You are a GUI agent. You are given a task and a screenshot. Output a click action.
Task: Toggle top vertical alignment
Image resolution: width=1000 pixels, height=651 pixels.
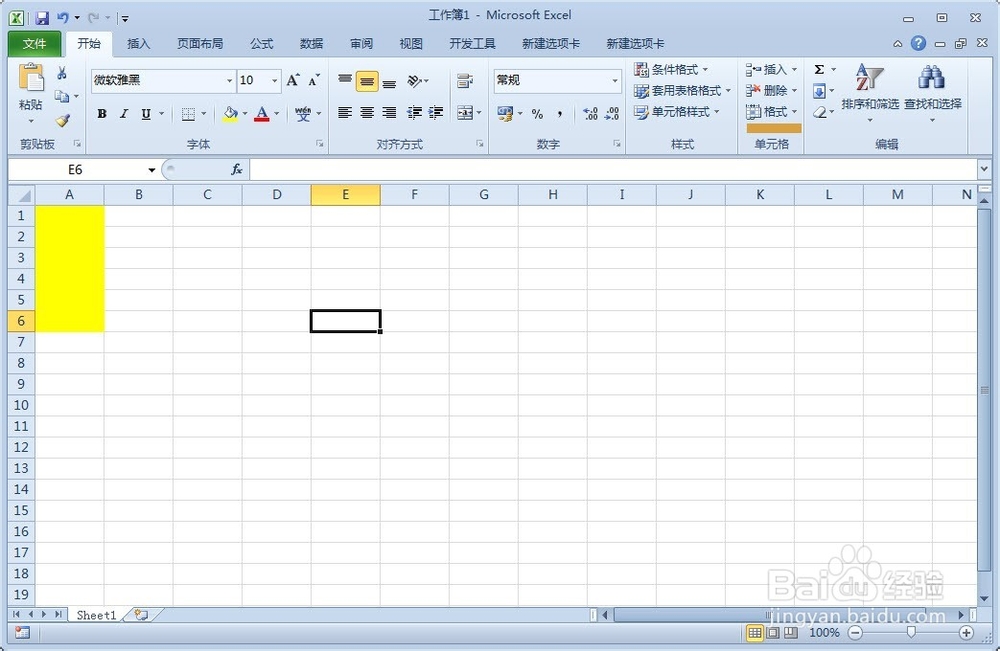[x=345, y=81]
